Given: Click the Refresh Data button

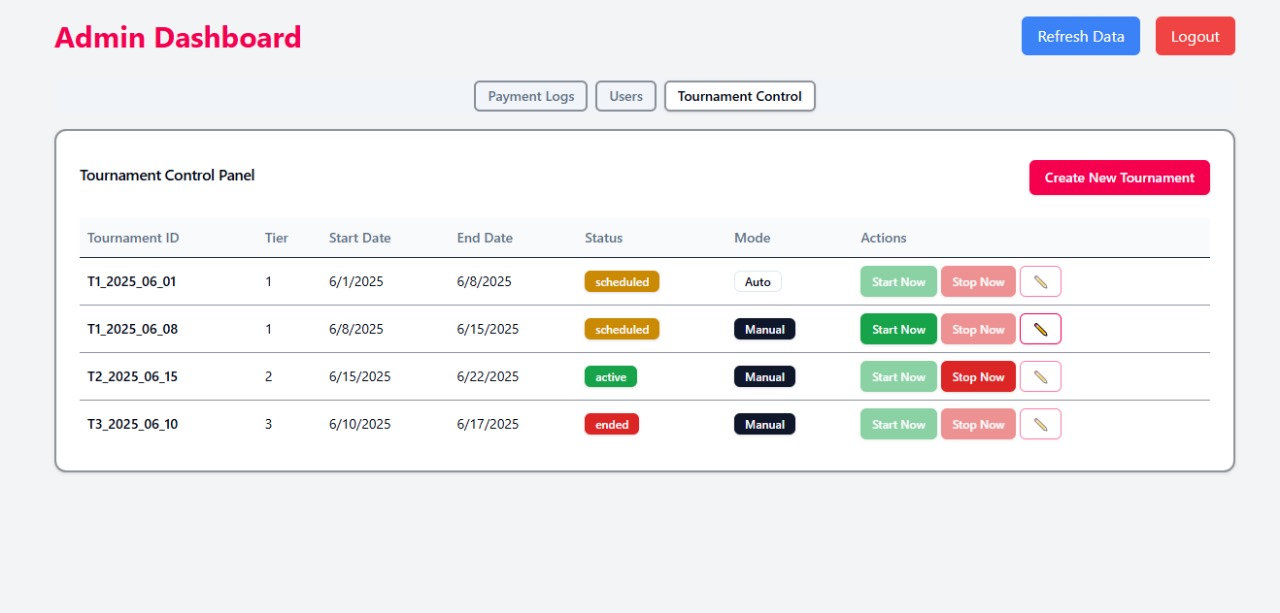Looking at the screenshot, I should tap(1081, 36).
